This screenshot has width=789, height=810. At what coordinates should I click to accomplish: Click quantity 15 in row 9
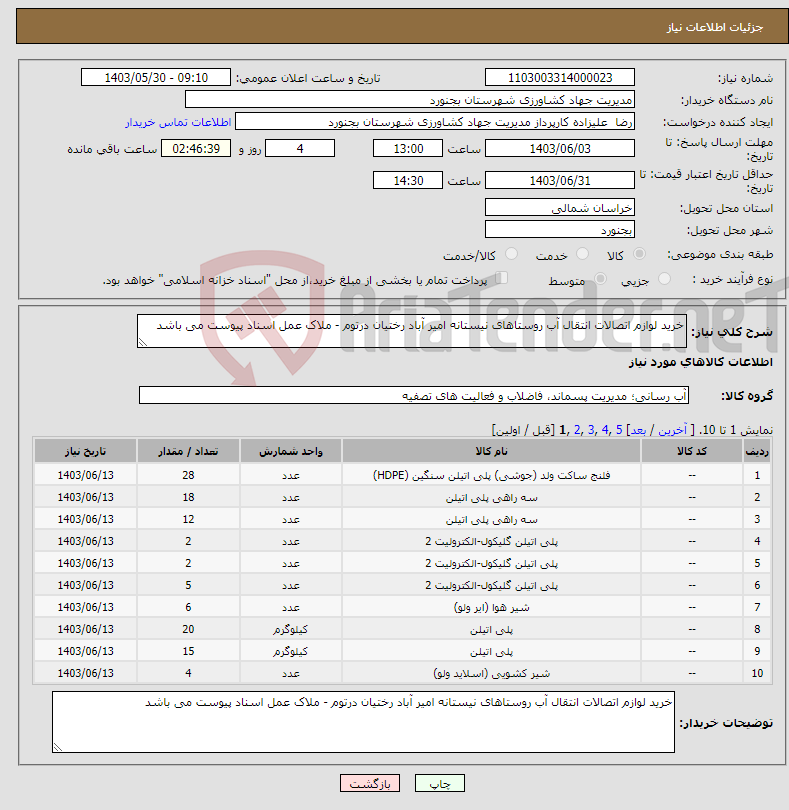click(x=188, y=651)
